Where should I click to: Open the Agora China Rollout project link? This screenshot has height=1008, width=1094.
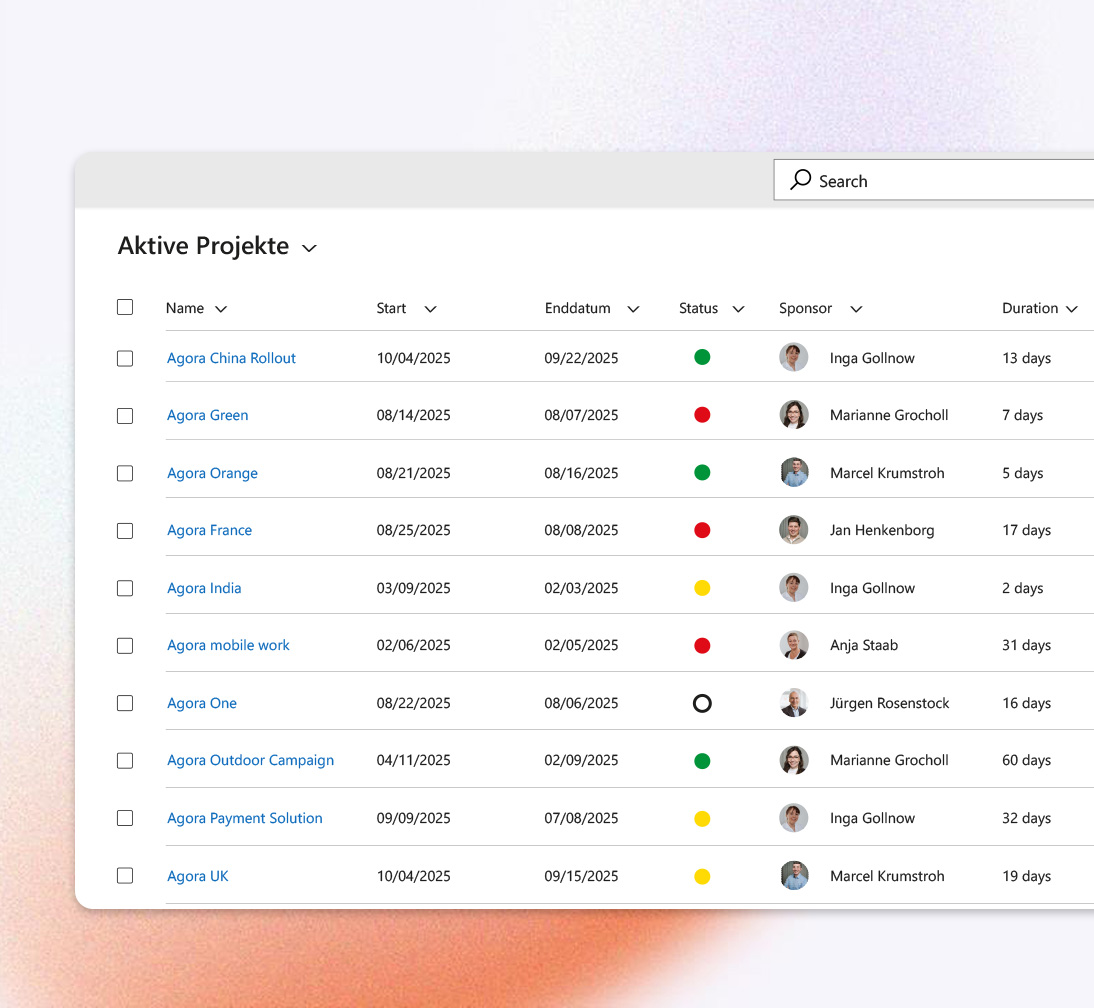[231, 358]
